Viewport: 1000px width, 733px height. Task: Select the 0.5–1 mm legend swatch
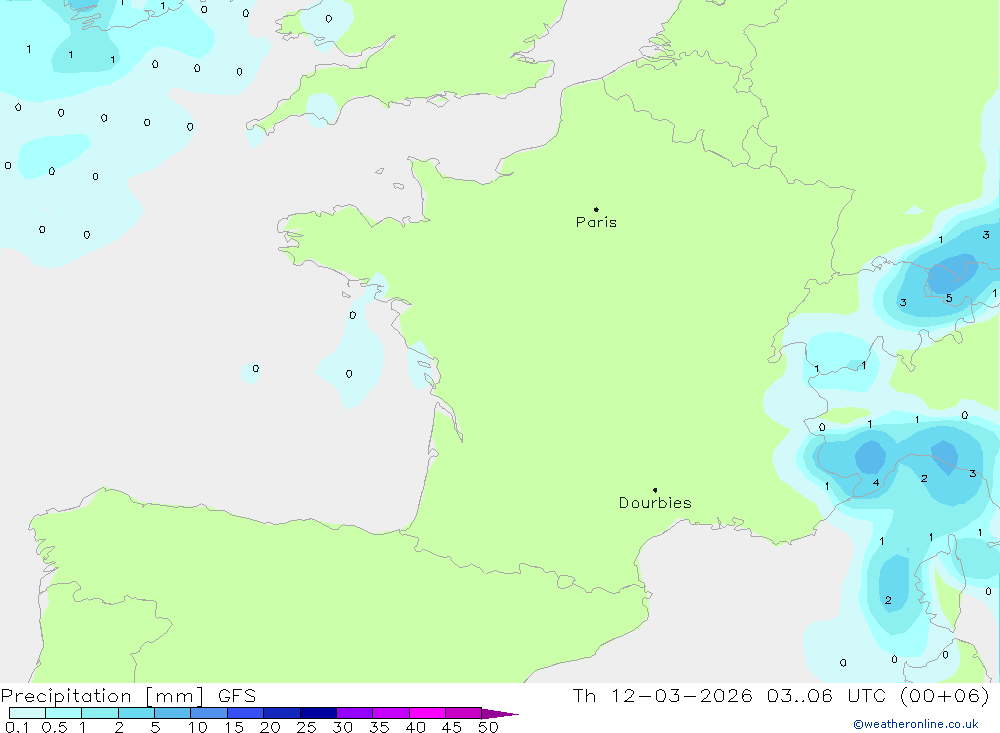[64, 713]
